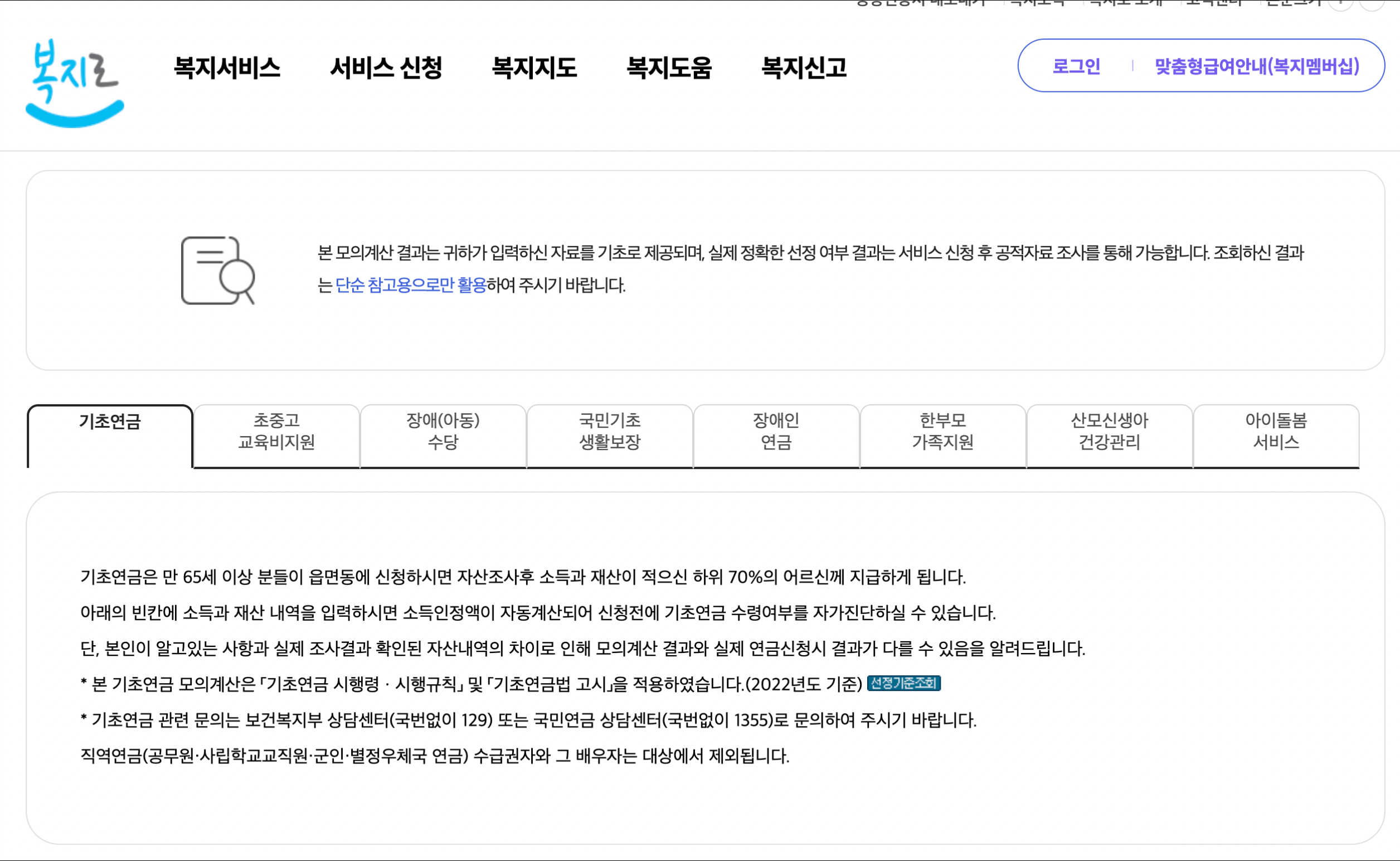Screen dimensions: 1400x861
Task: Click the document magnifier notice icon
Action: pos(217,270)
